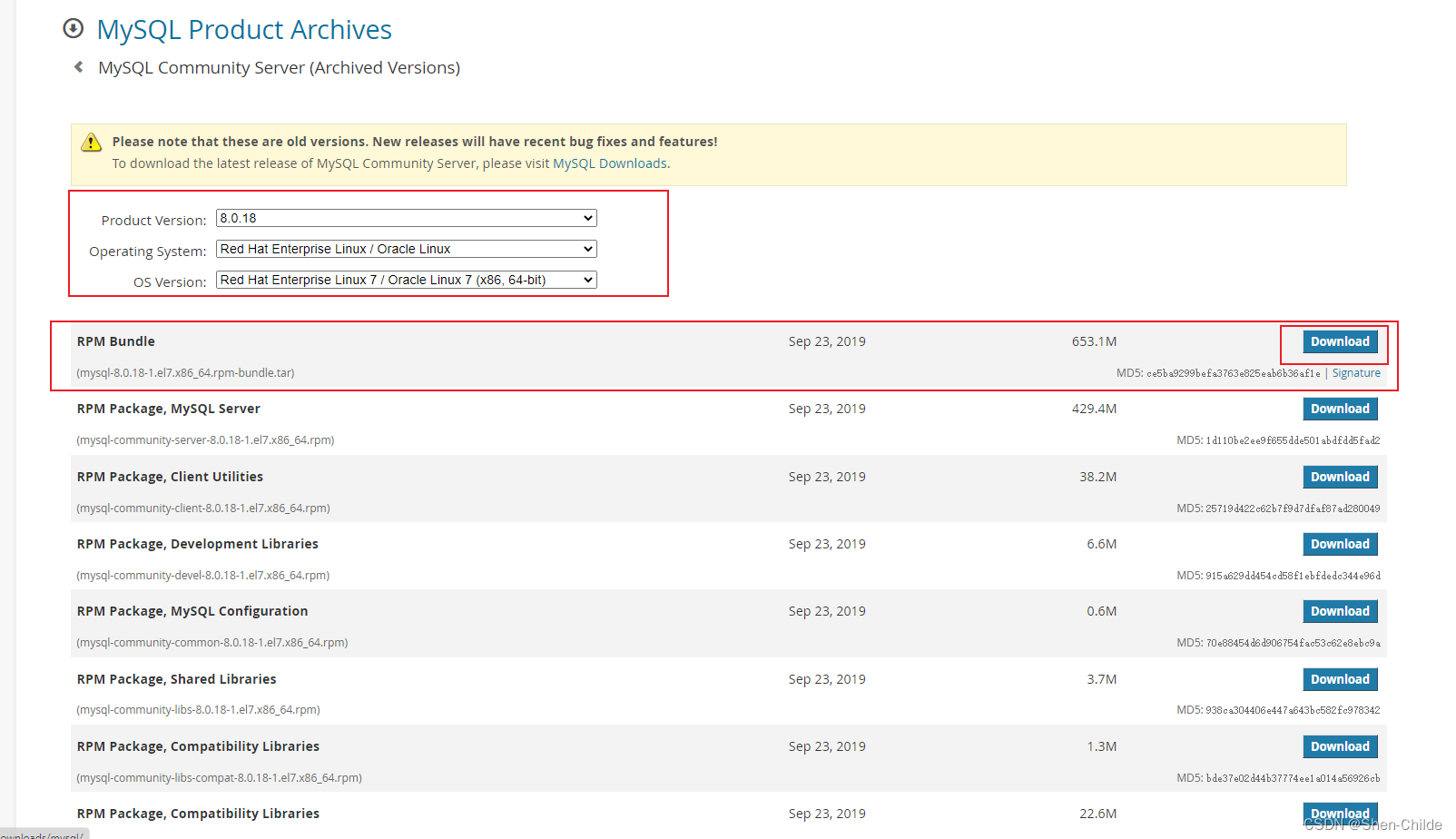Click RPM Package, MySQL Server title

coord(169,409)
